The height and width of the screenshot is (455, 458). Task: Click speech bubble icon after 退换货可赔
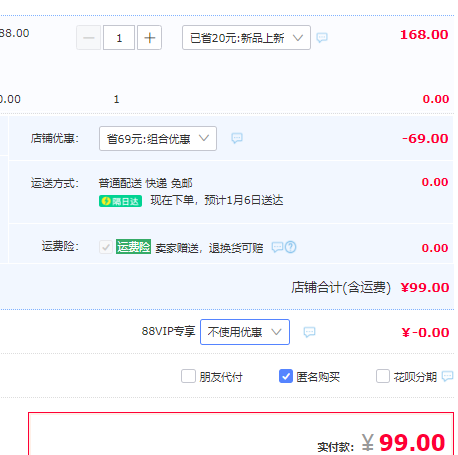click(x=277, y=247)
